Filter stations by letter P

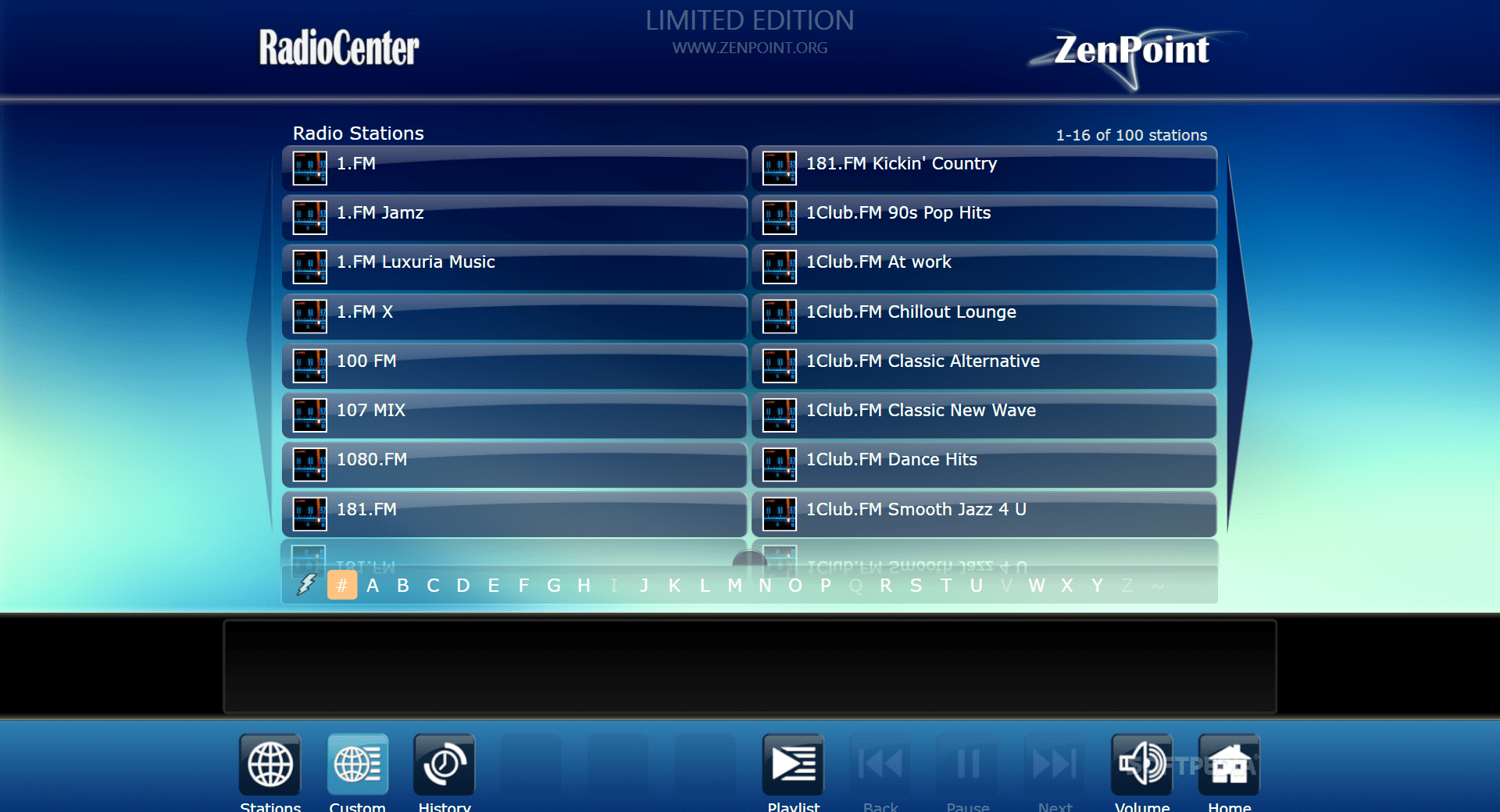click(x=826, y=586)
